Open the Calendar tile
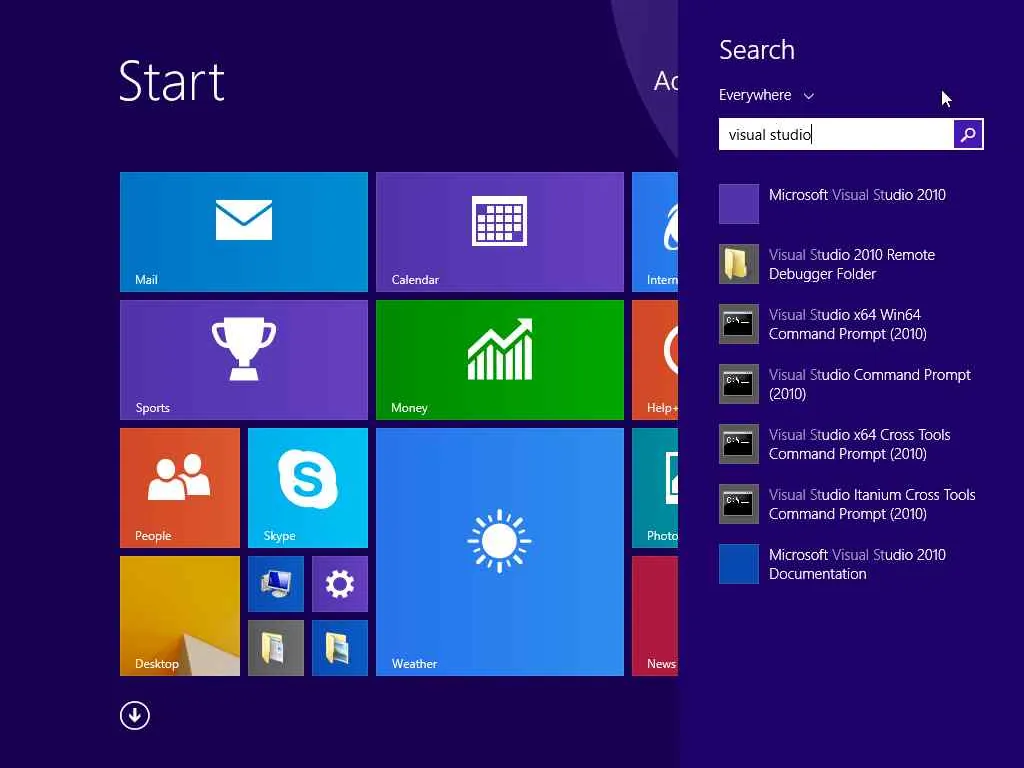This screenshot has height=768, width=1024. point(500,232)
